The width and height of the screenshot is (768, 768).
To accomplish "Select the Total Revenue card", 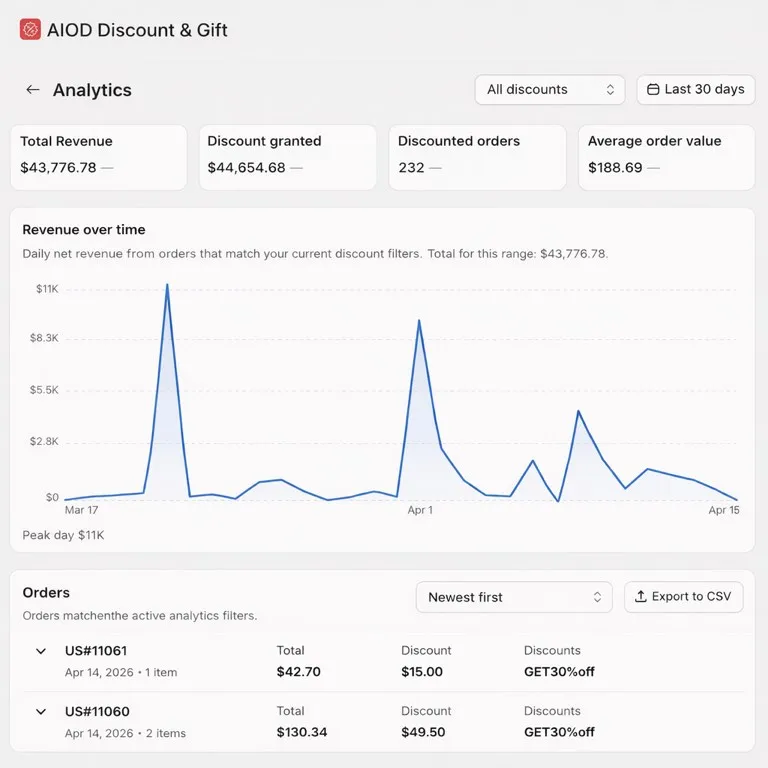I will (98, 157).
